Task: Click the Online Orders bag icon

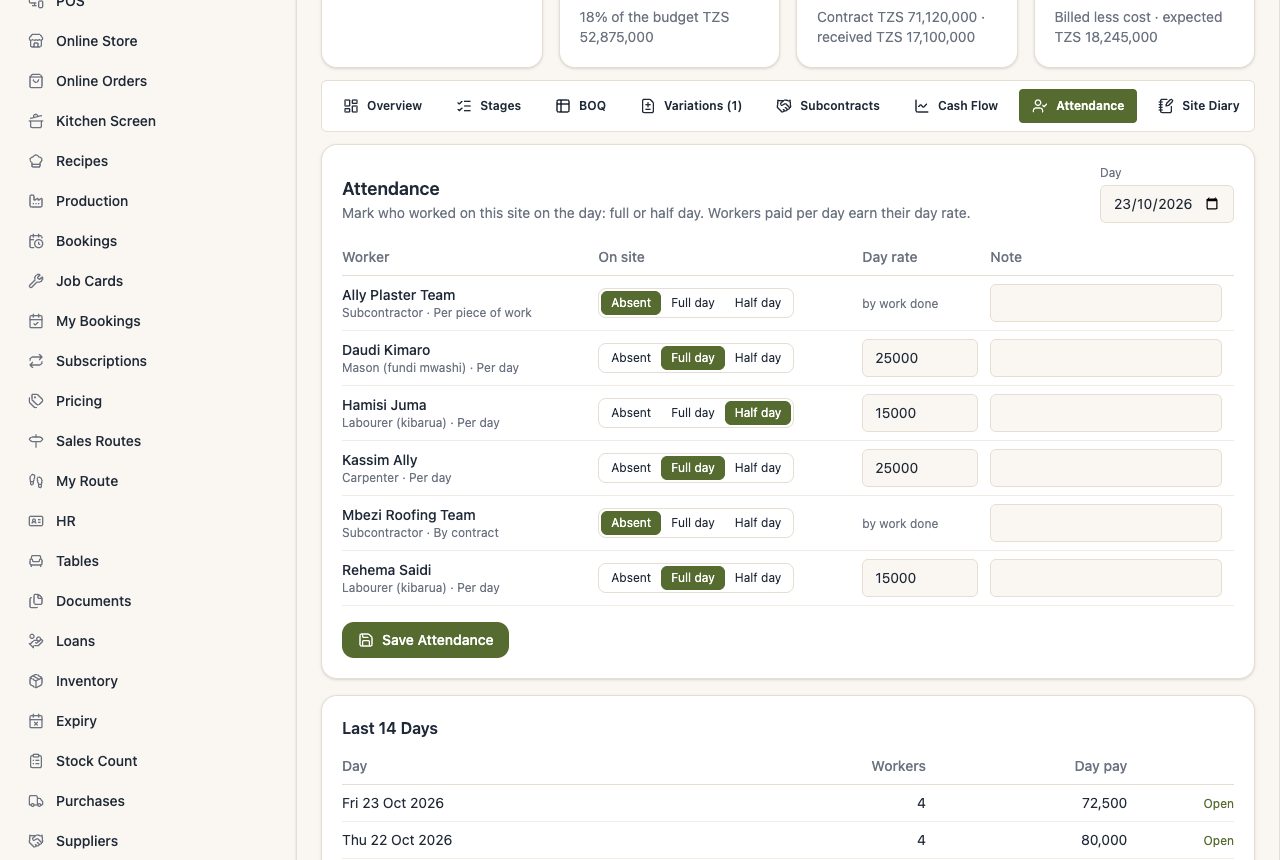Action: 36,81
